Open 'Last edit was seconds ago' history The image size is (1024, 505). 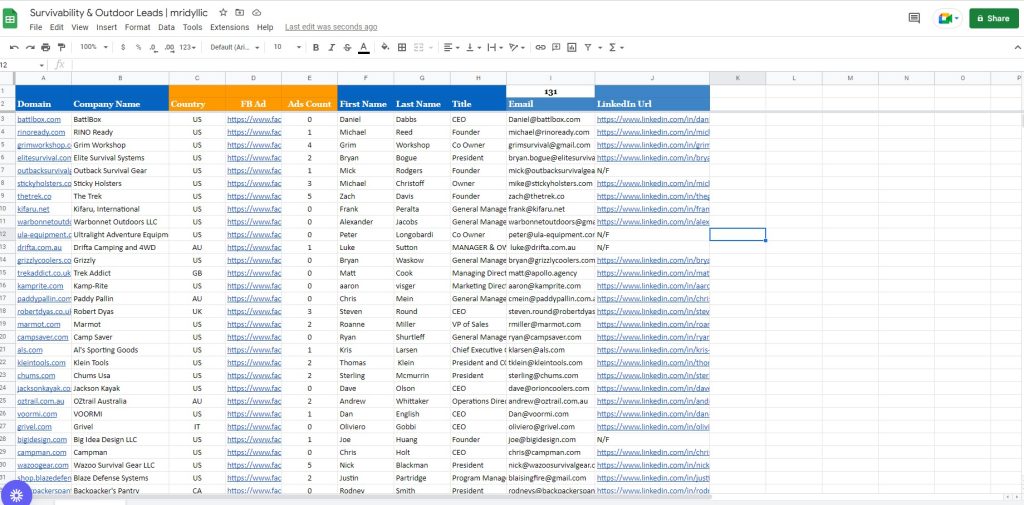click(331, 27)
